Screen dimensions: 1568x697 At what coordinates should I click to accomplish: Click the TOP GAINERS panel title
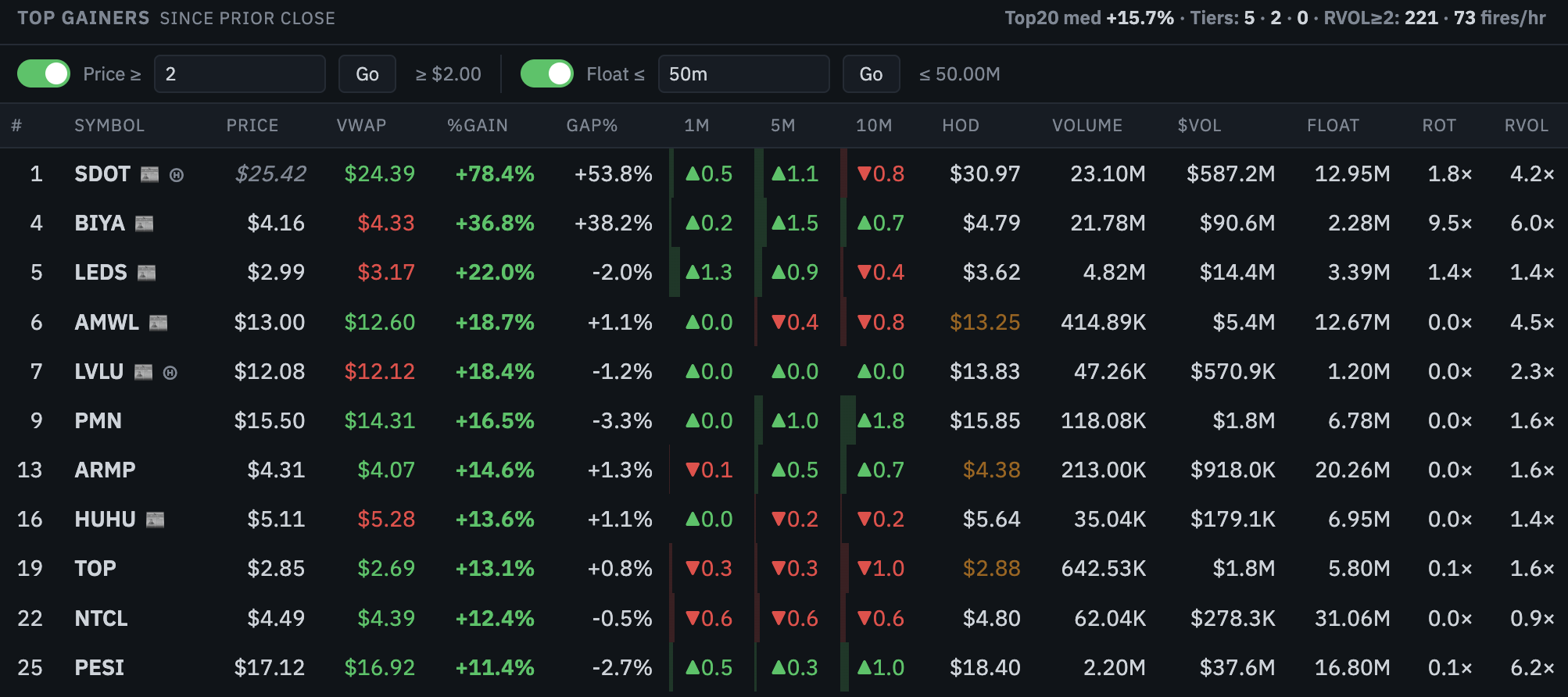pos(83,18)
